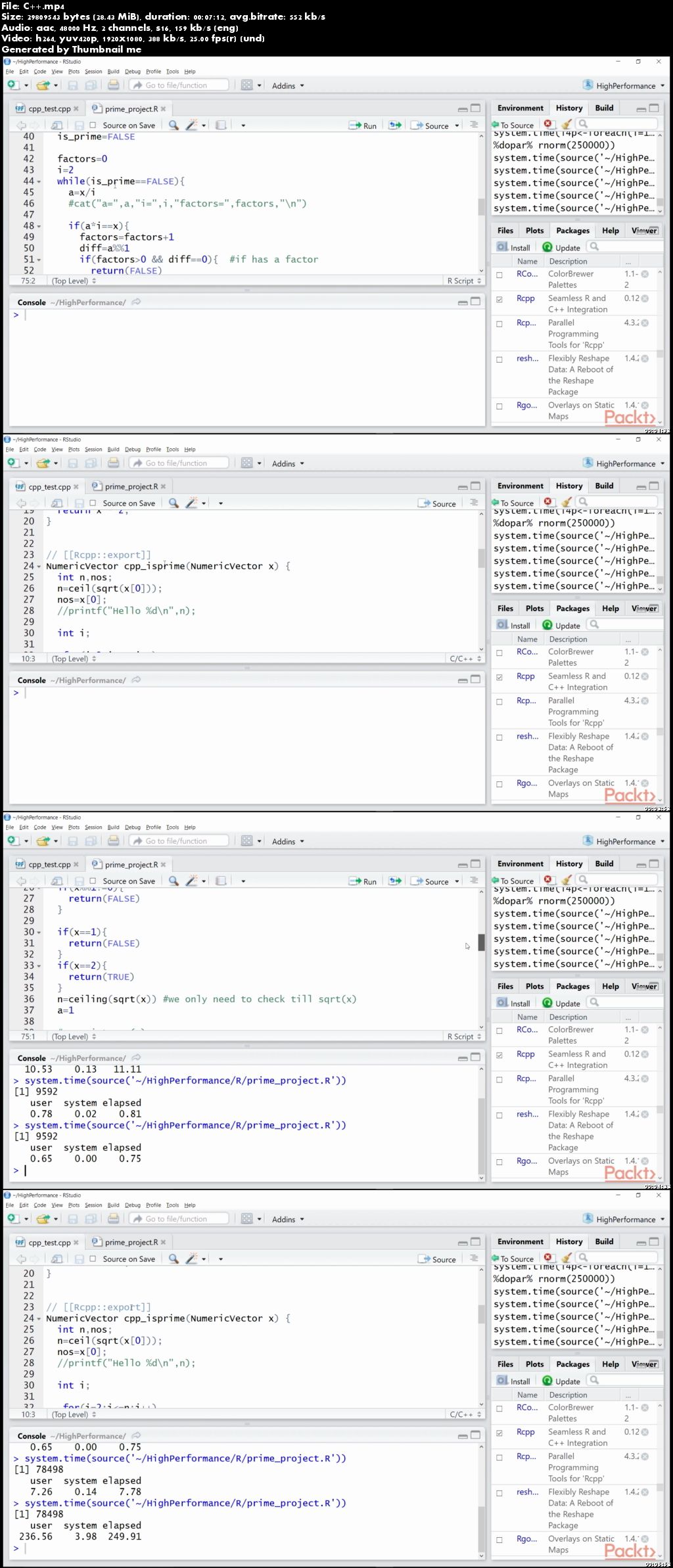The image size is (673, 1568).
Task: Minimize Environment pane in third frame
Action: point(641,864)
